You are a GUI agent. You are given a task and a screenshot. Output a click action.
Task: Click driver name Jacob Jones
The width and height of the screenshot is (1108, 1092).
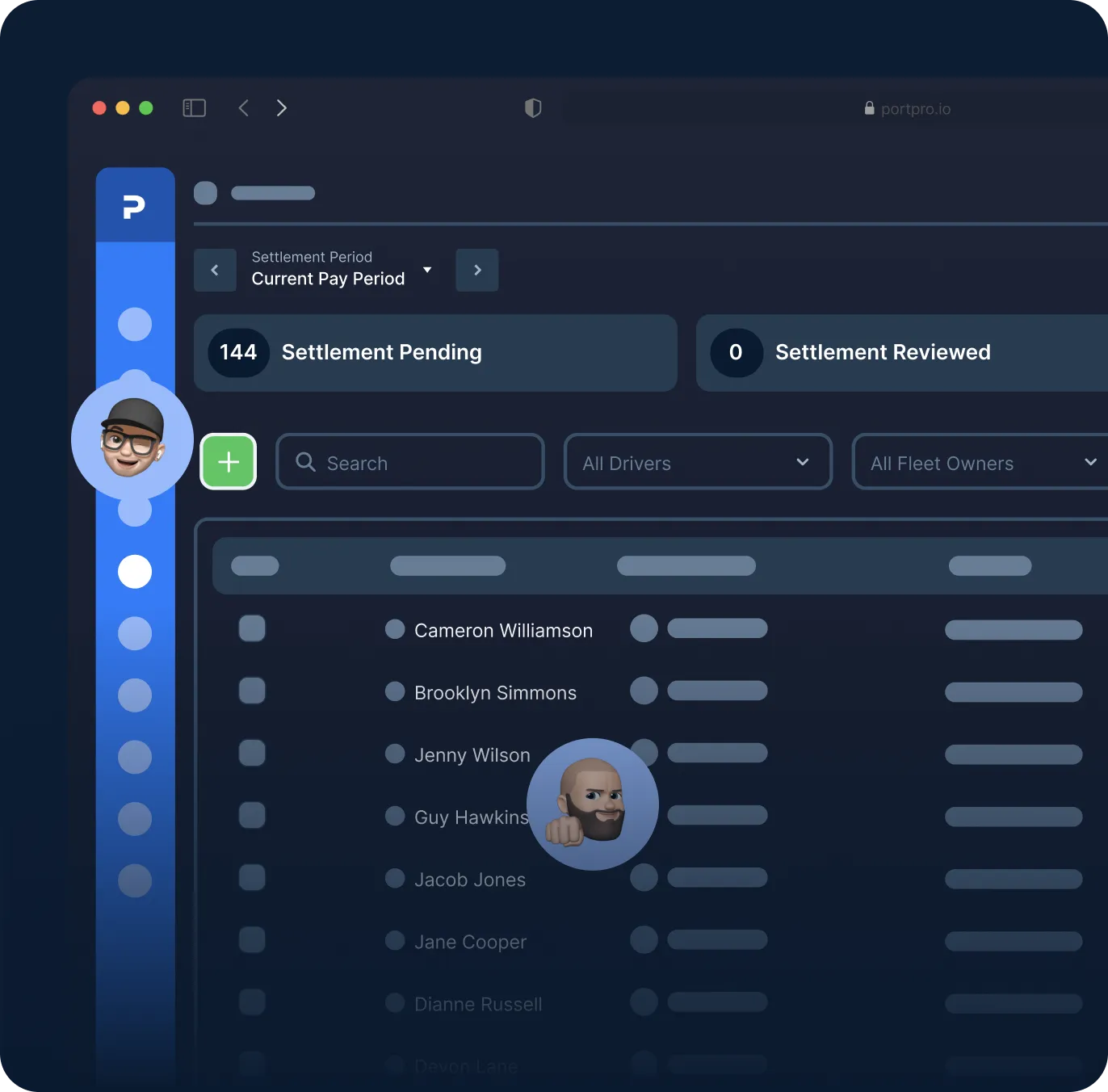[470, 880]
